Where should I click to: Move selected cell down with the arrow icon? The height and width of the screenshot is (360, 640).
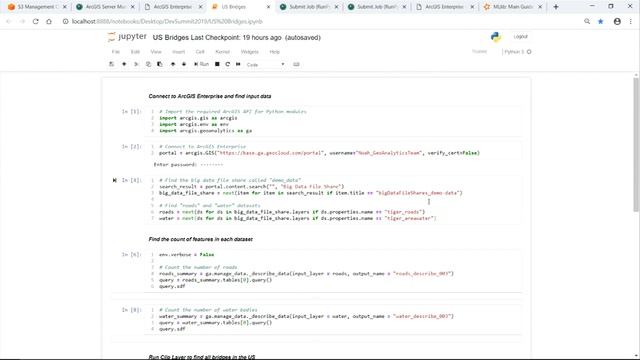pos(184,64)
